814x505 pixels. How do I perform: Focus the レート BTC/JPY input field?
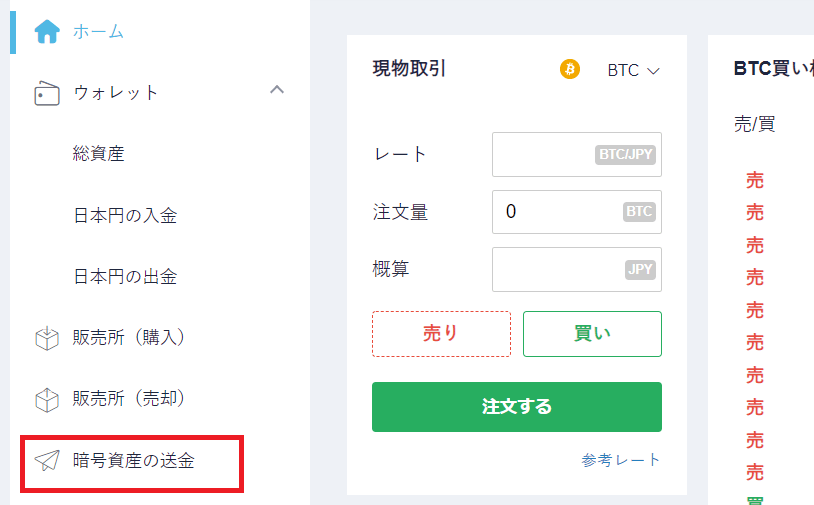click(x=577, y=155)
